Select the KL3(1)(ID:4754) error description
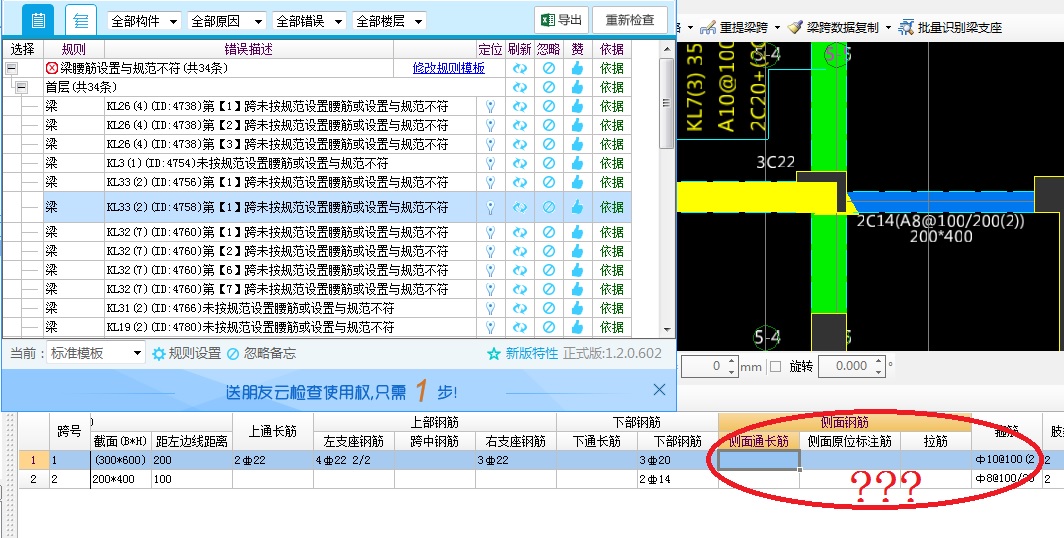Viewport: 1064px width, 538px height. [248, 163]
